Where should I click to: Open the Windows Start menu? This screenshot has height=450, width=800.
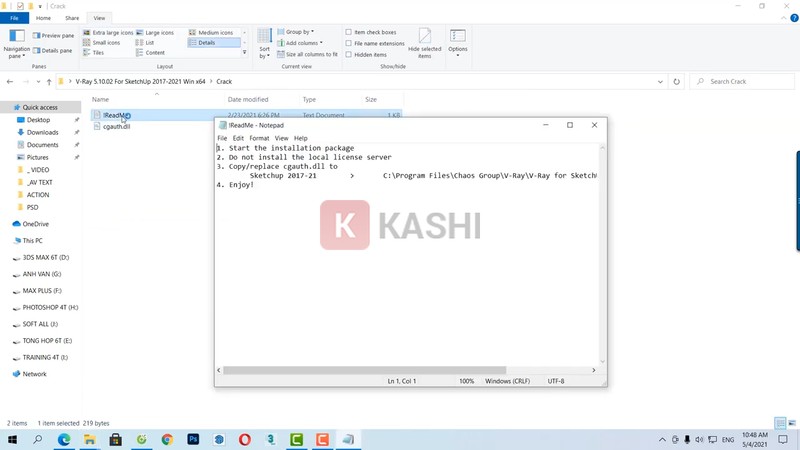pyautogui.click(x=12, y=439)
